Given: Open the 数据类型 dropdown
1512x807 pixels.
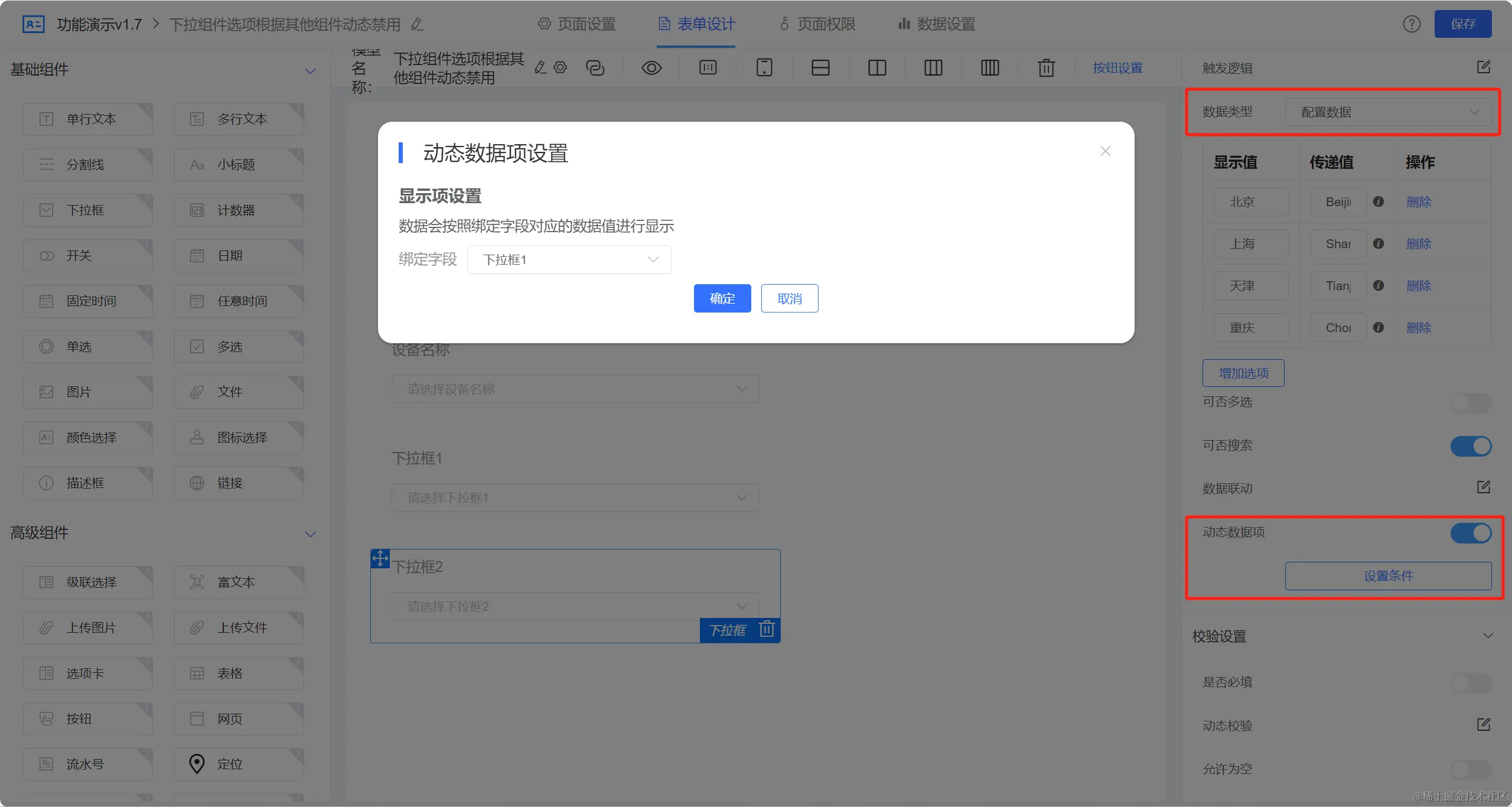Looking at the screenshot, I should (x=1387, y=112).
